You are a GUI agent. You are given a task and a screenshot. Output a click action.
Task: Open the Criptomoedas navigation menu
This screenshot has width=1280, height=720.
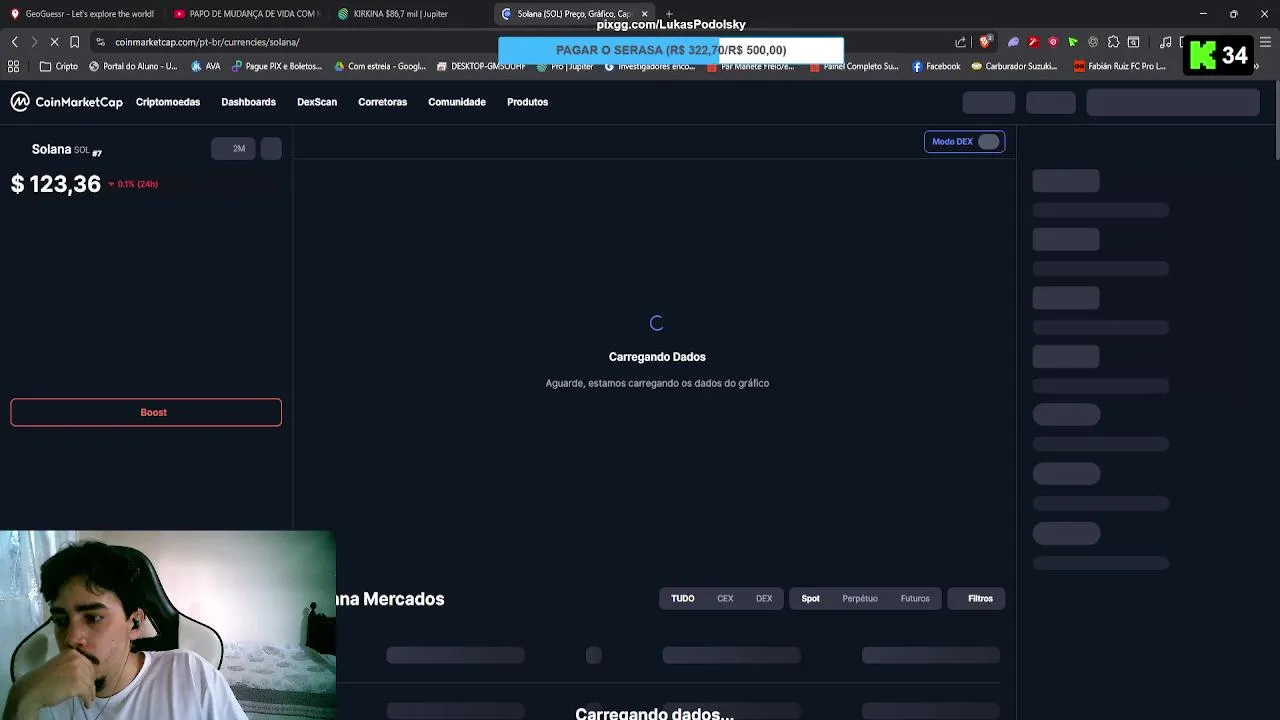point(168,102)
